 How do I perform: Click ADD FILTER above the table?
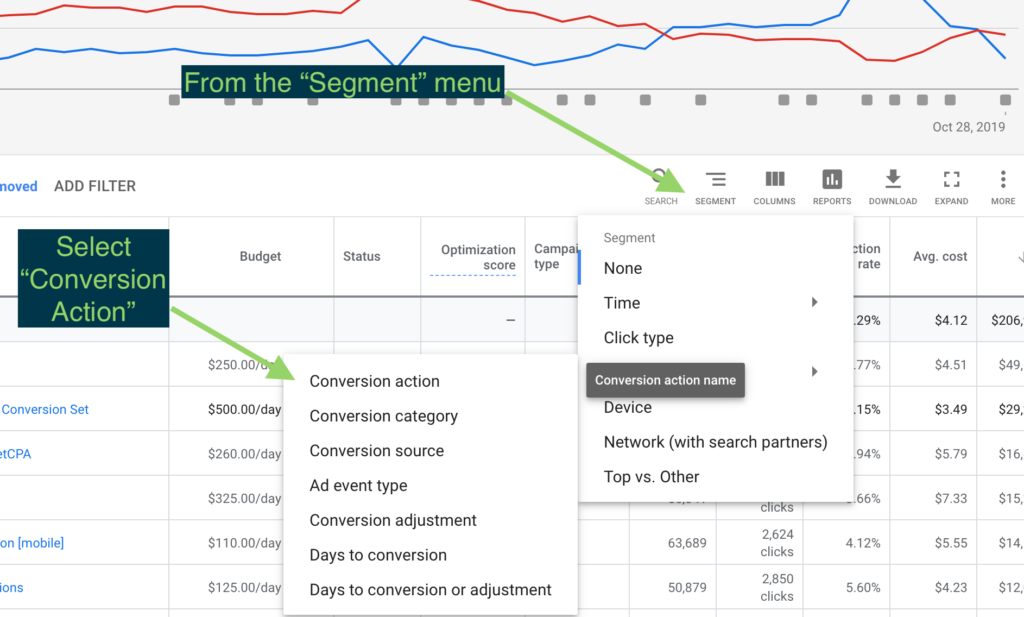(94, 186)
